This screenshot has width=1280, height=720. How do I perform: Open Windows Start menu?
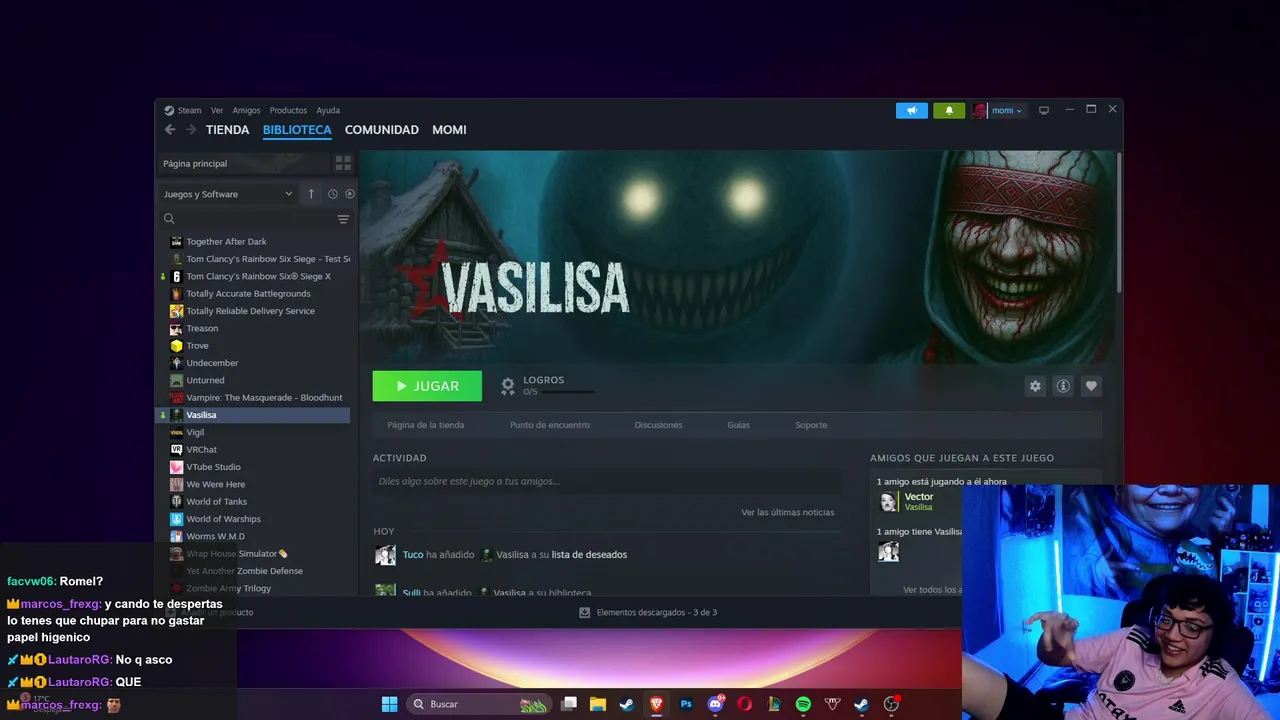pos(389,704)
